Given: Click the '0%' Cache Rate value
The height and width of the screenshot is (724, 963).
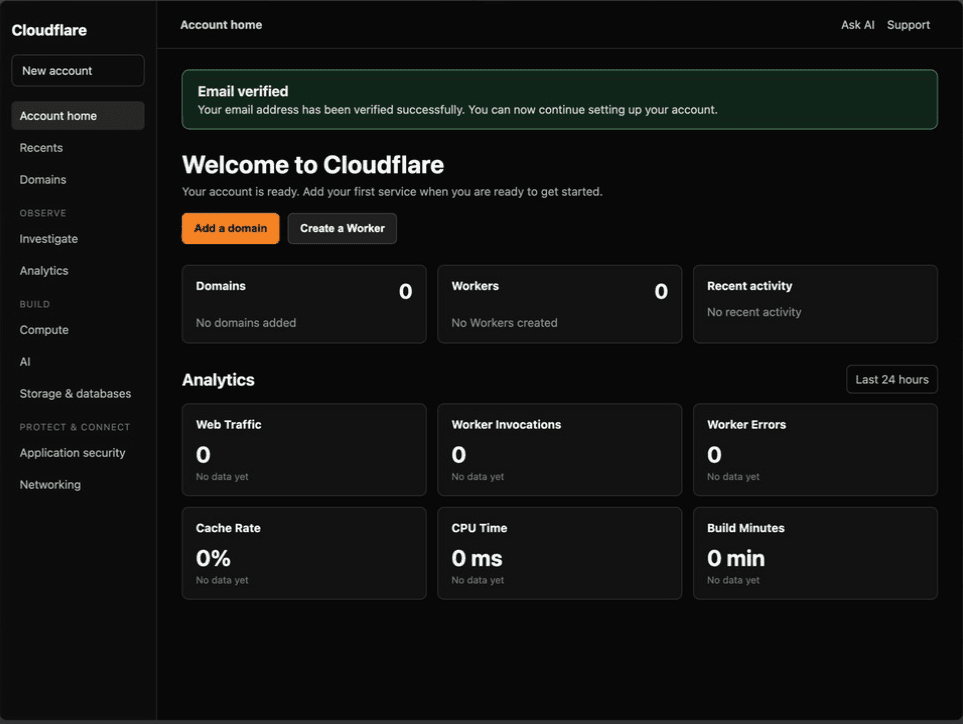Looking at the screenshot, I should 213,558.
